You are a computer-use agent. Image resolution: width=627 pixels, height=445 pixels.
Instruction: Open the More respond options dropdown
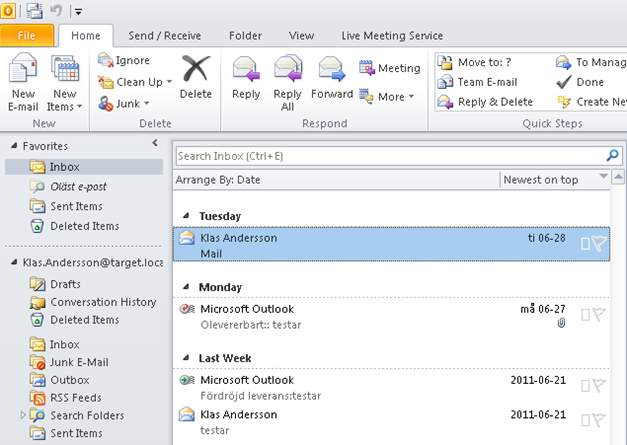[x=386, y=96]
